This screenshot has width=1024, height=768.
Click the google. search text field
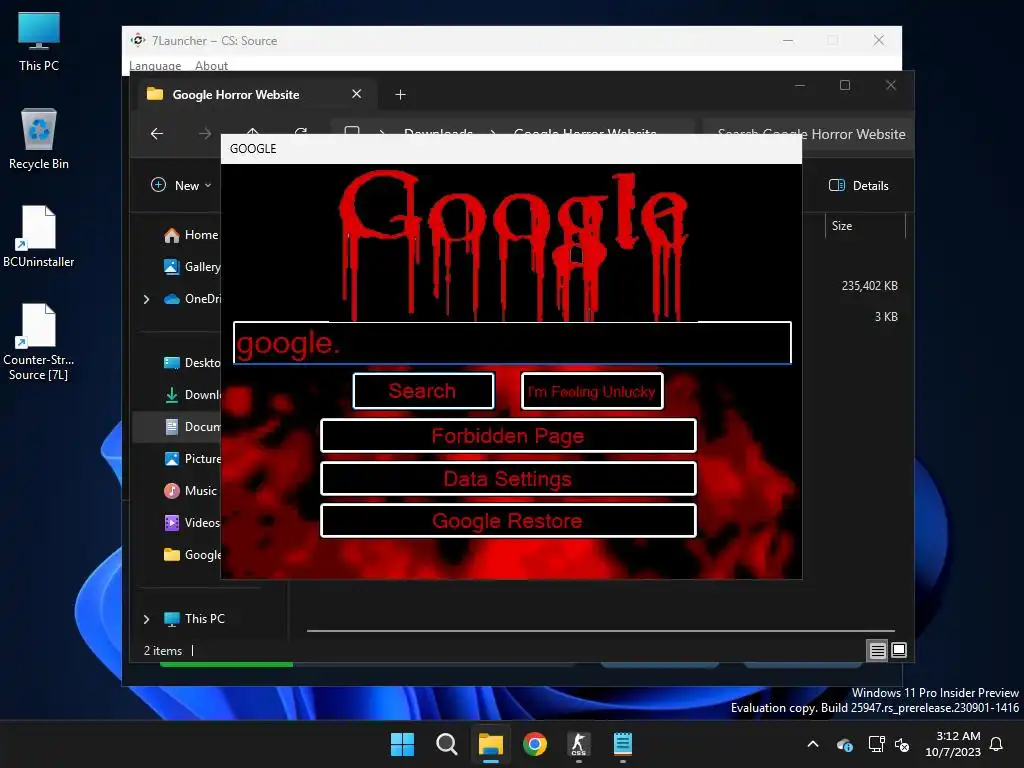(512, 343)
